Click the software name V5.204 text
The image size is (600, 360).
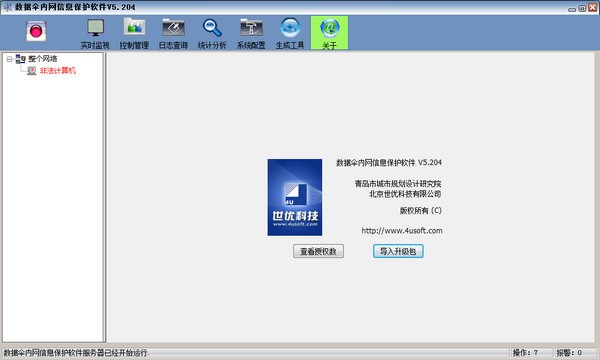tap(389, 163)
